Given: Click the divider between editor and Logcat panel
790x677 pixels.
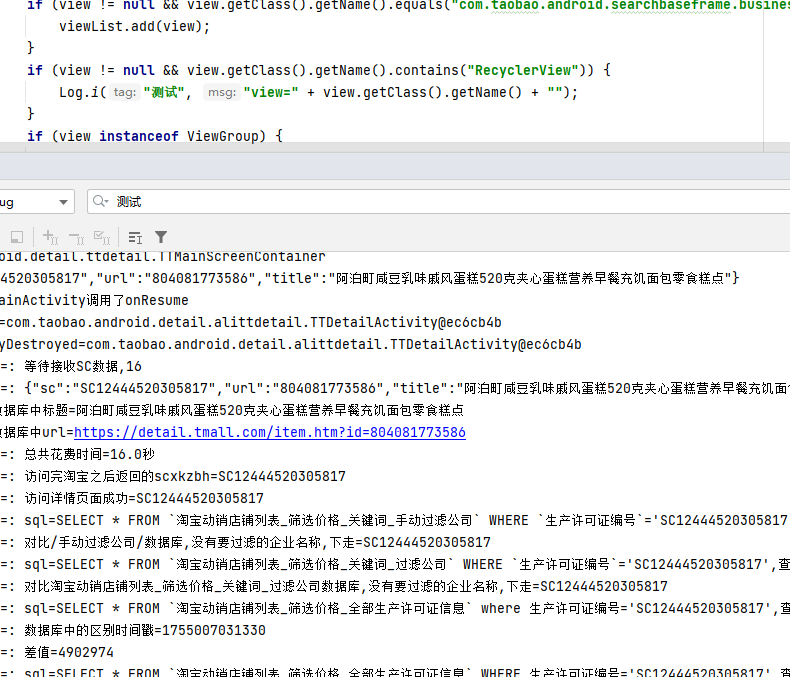Looking at the screenshot, I should point(395,149).
